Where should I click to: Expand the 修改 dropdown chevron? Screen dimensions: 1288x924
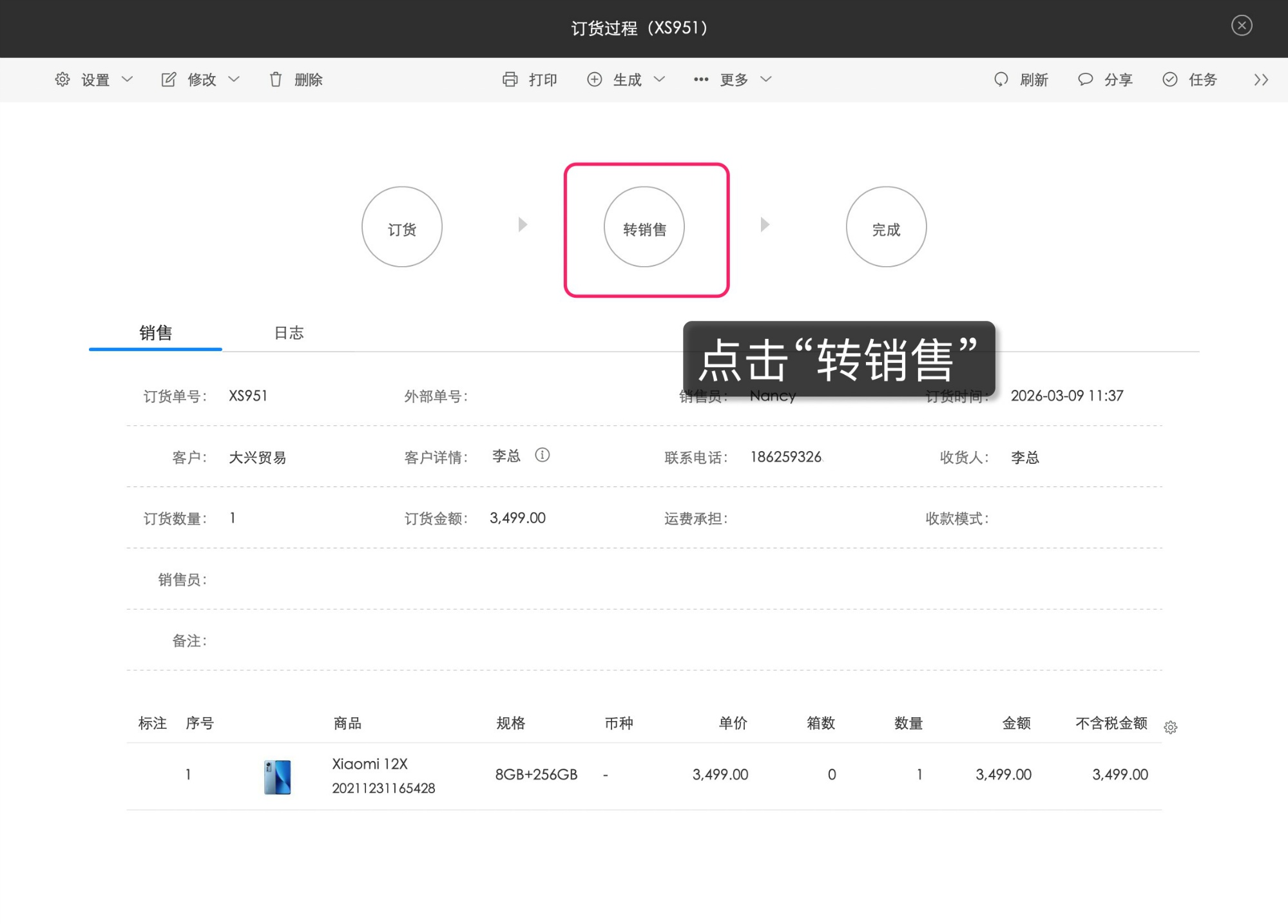point(235,79)
